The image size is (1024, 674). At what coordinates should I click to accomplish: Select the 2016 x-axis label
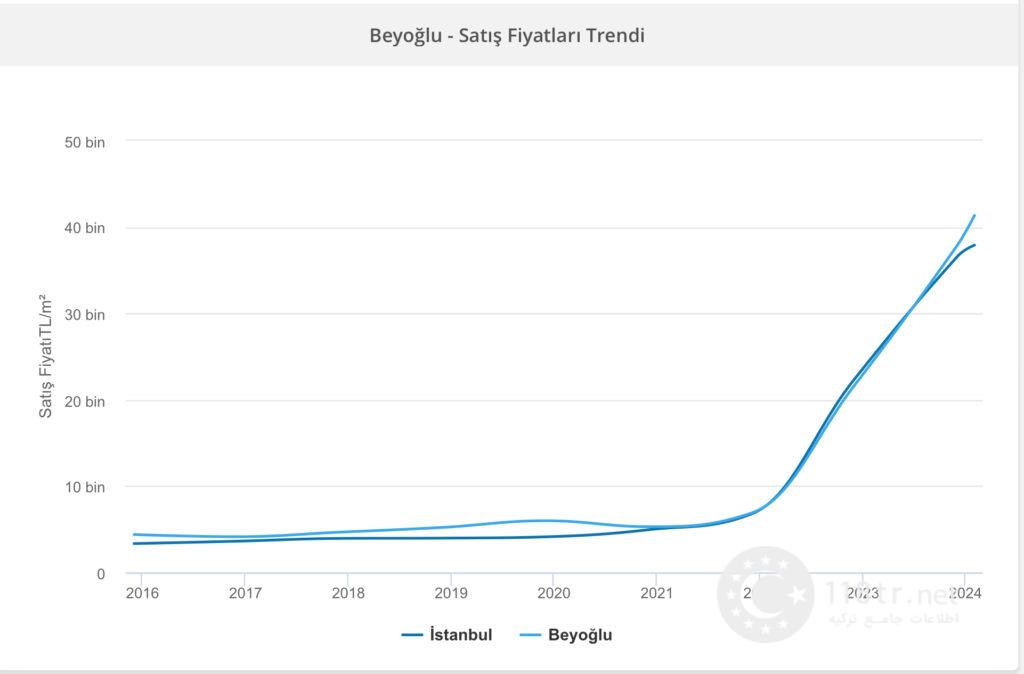coord(141,593)
